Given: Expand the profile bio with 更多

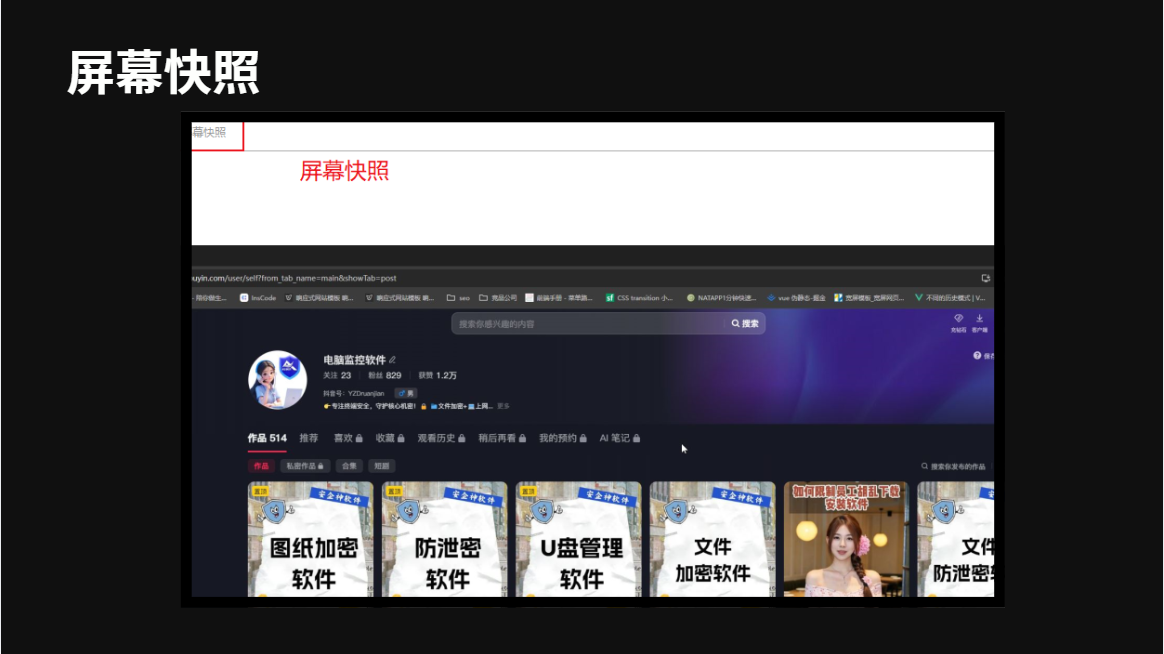Looking at the screenshot, I should [503, 406].
